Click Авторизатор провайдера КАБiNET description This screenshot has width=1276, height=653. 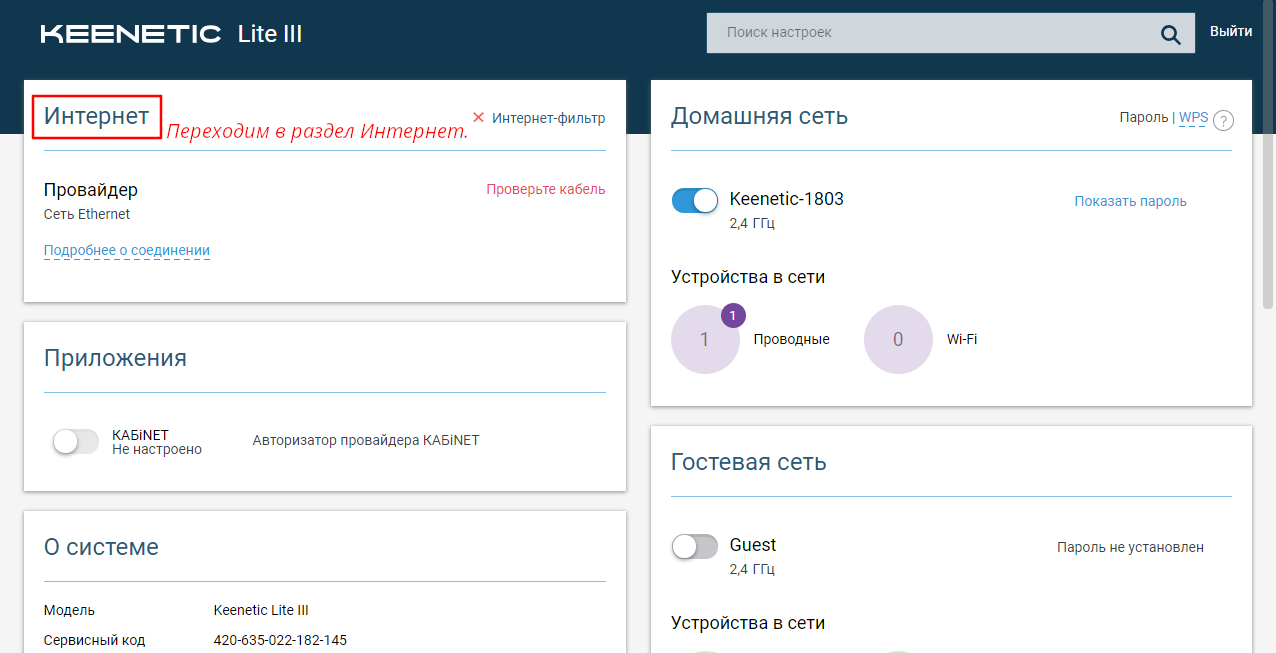366,440
